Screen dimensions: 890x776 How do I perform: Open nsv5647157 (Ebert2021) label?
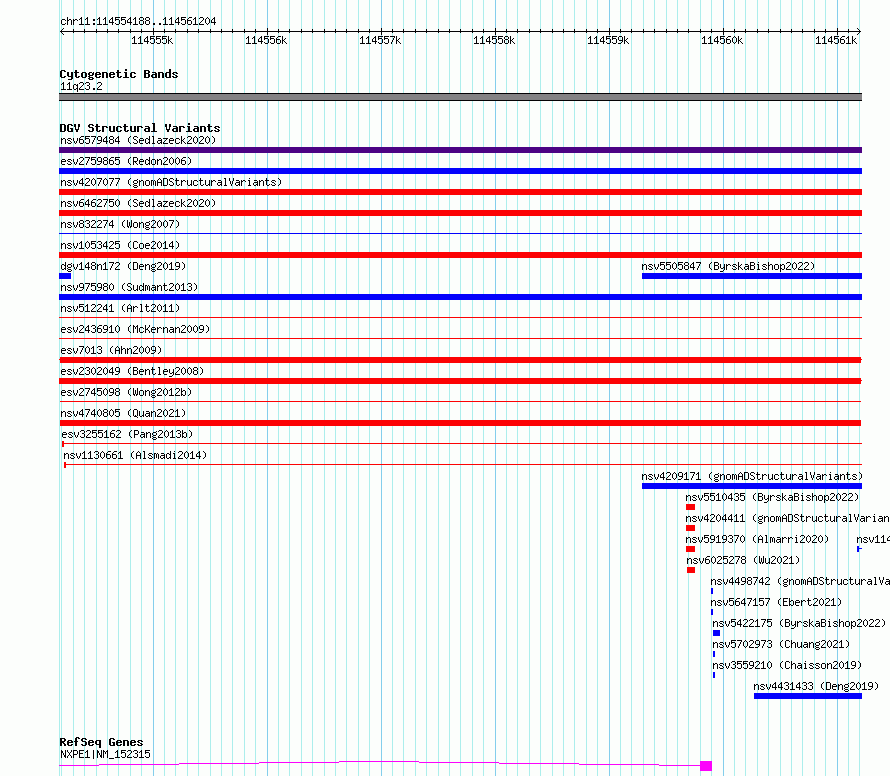tap(776, 602)
